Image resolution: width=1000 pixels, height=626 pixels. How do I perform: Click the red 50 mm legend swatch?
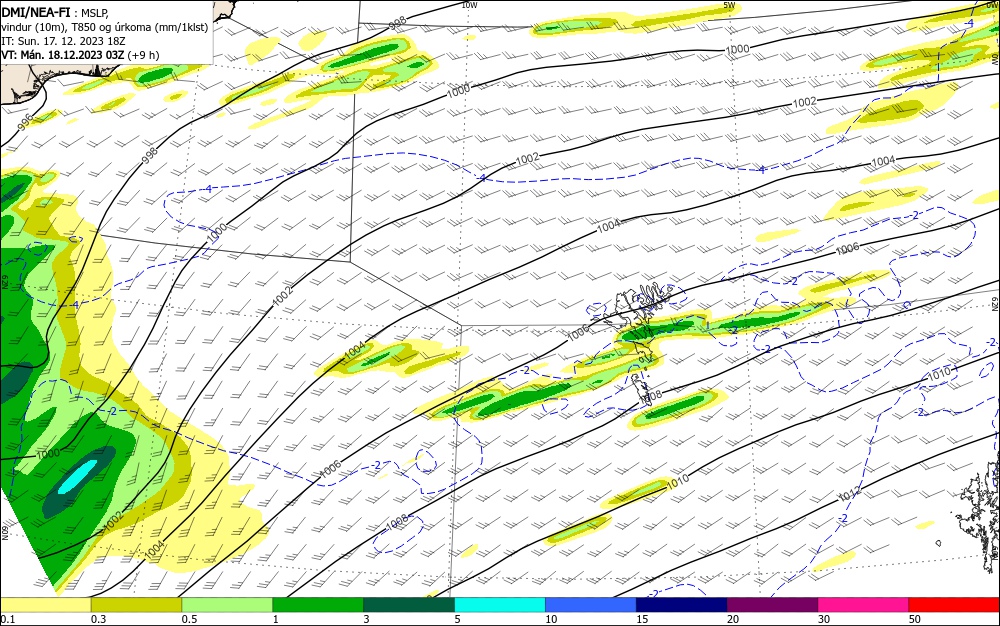click(x=954, y=605)
